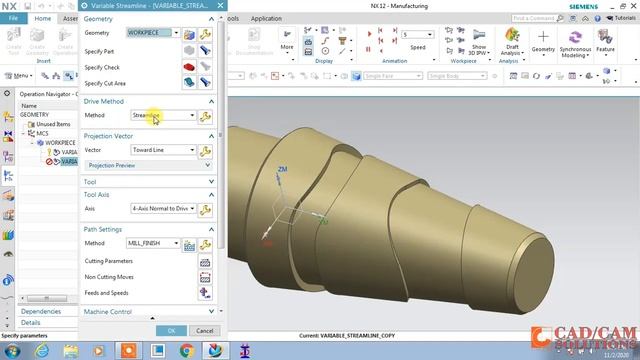Open Cutting Parameters dialog icon
Image resolution: width=640 pixels, height=360 pixels.
tap(205, 262)
